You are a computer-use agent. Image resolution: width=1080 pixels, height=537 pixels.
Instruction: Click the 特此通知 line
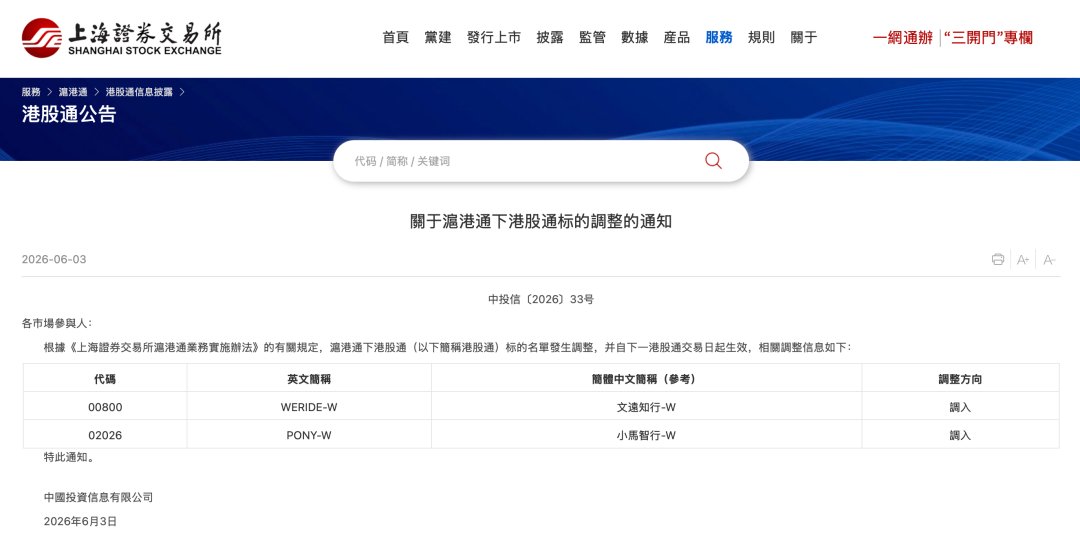[x=68, y=457]
